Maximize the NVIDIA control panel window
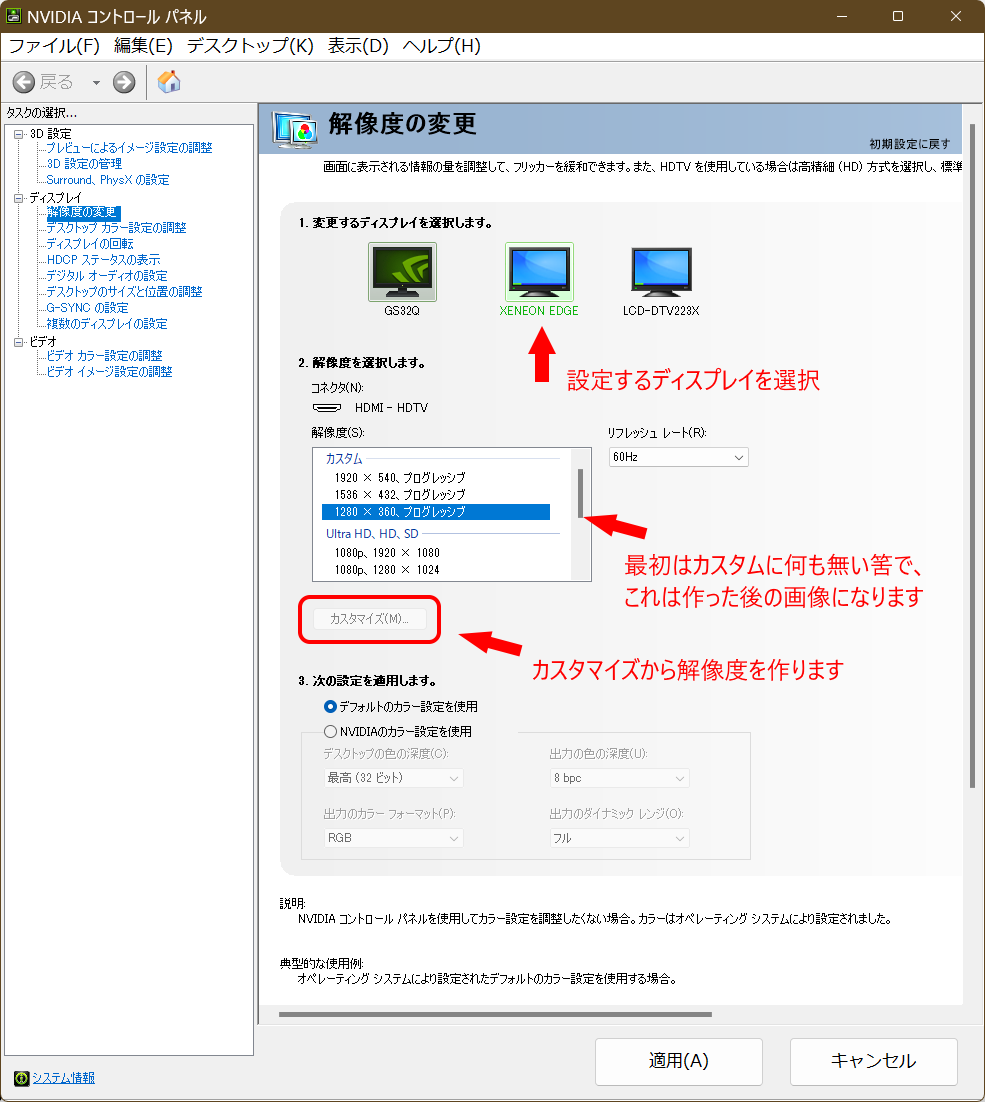Viewport: 985px width, 1102px height. point(898,16)
